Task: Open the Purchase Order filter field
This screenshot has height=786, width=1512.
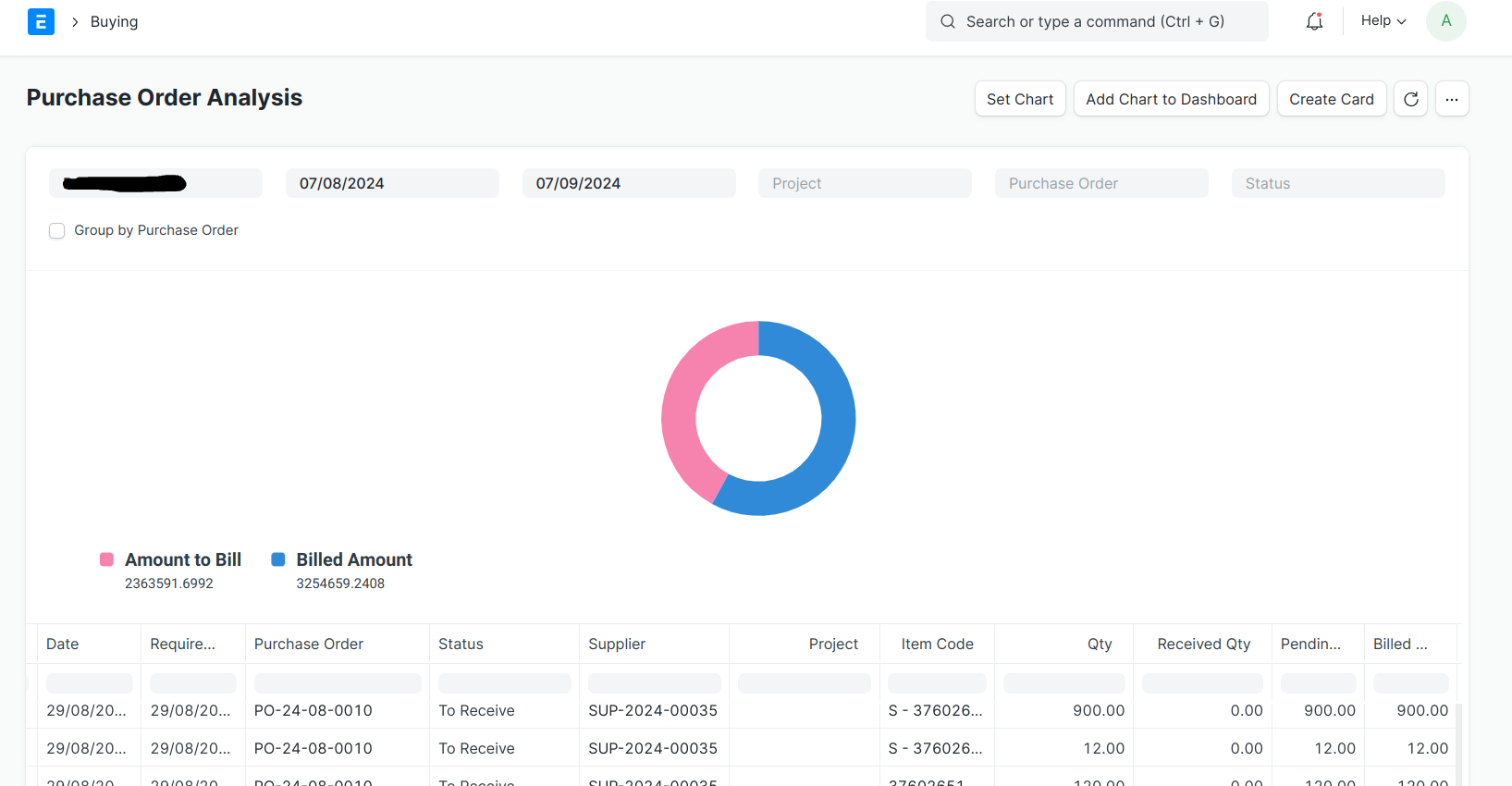Action: 1101,183
